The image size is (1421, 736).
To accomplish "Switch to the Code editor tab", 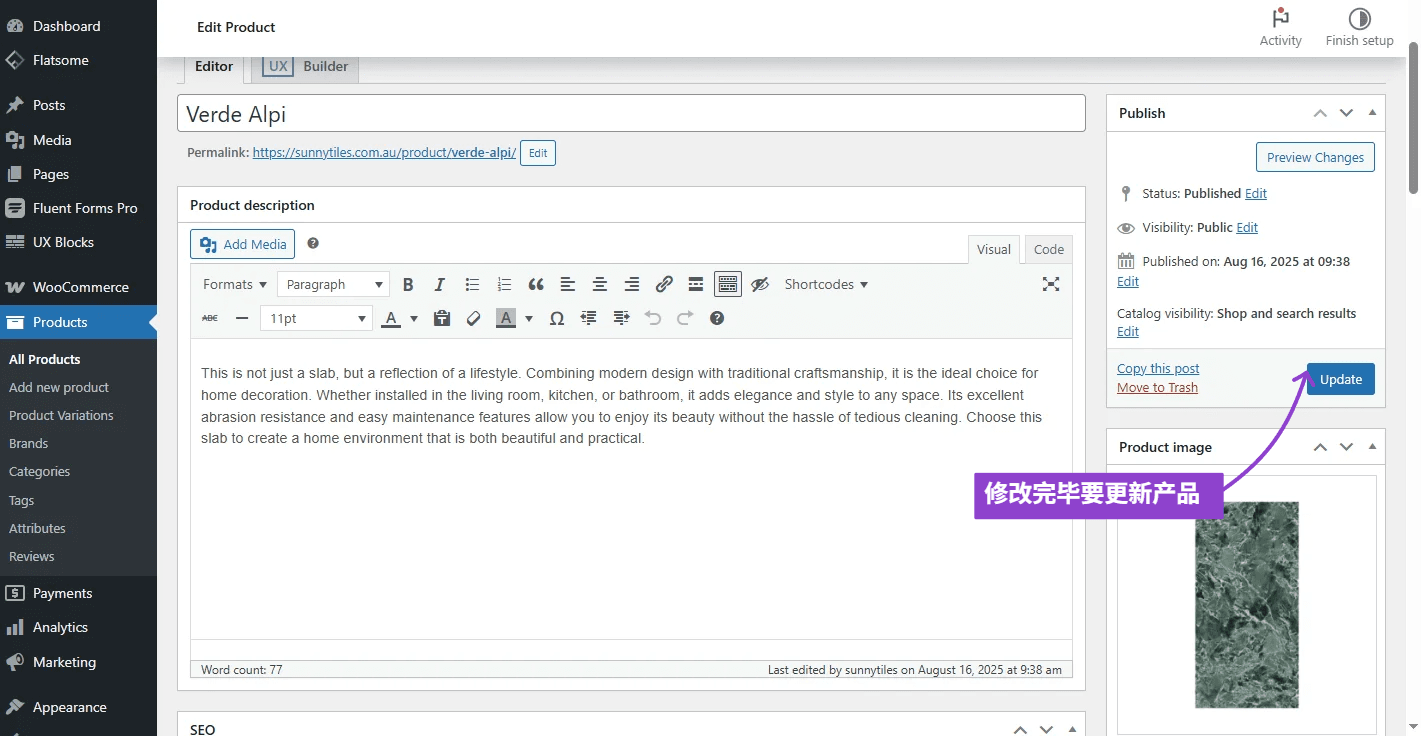I will (x=1048, y=250).
